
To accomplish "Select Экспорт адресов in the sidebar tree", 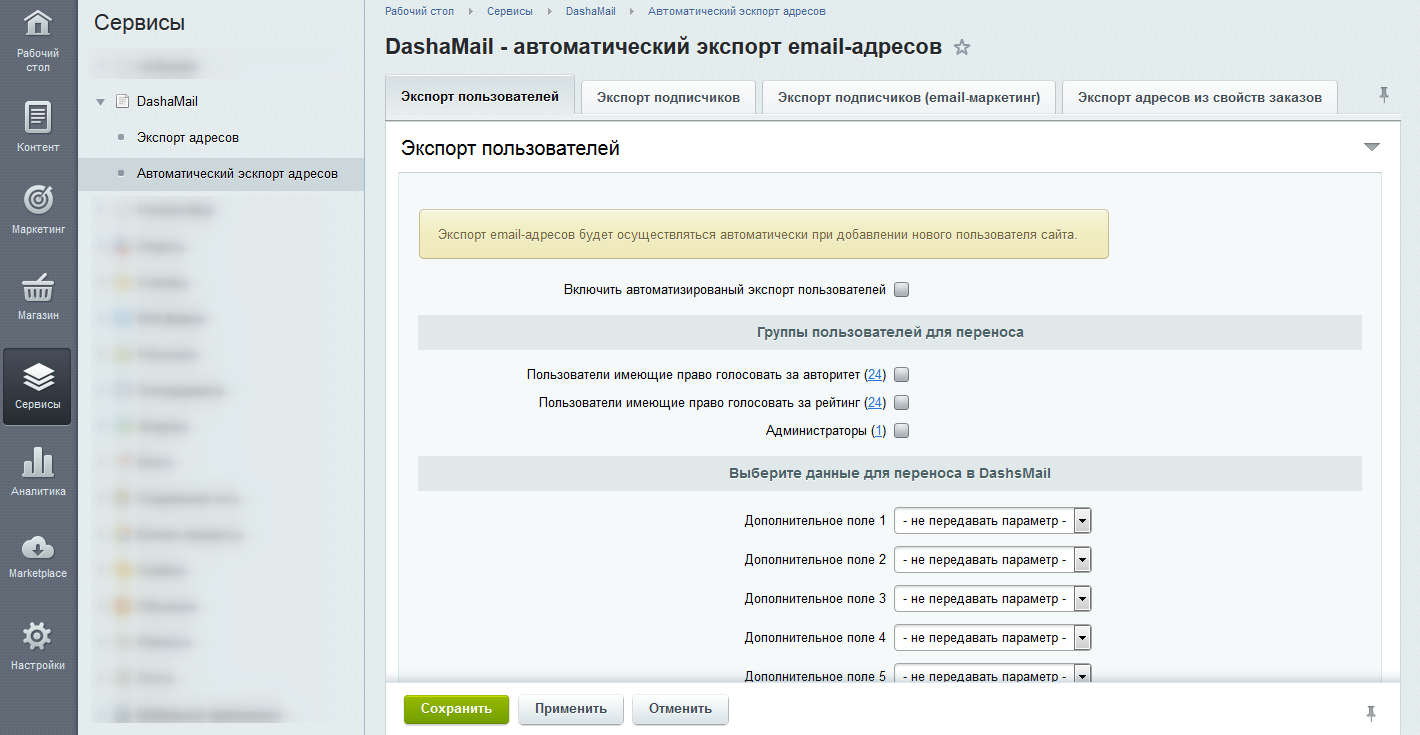I will (x=187, y=137).
